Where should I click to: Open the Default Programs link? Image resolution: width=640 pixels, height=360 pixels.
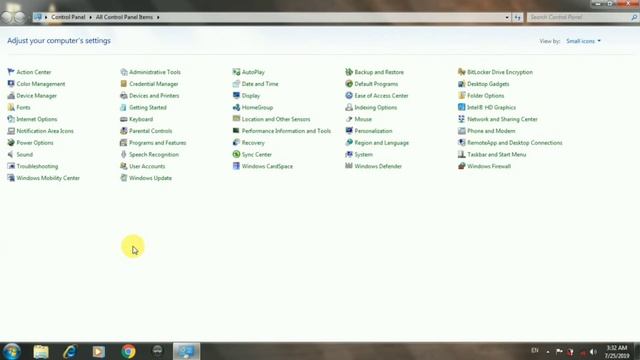pos(376,84)
